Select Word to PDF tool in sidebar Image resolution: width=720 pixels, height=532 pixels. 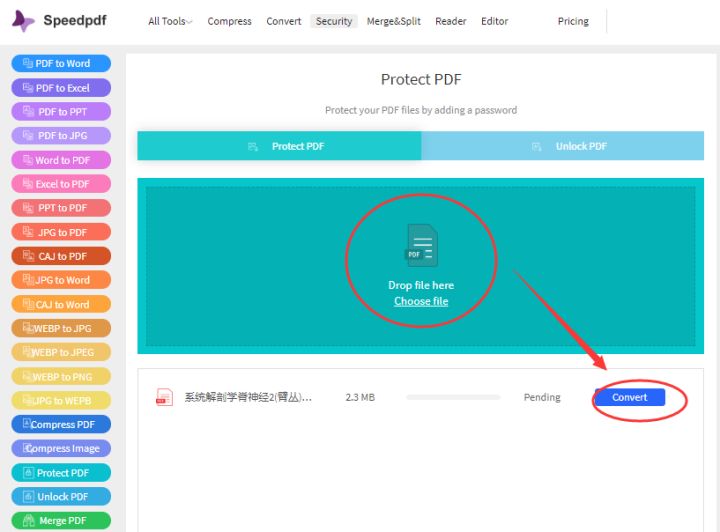[x=61, y=160]
